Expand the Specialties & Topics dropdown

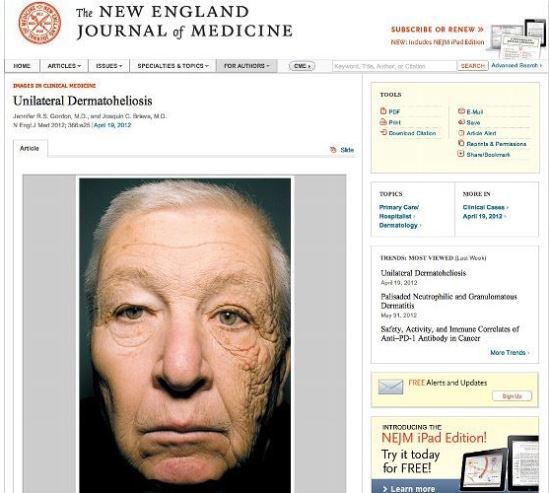pyautogui.click(x=173, y=66)
